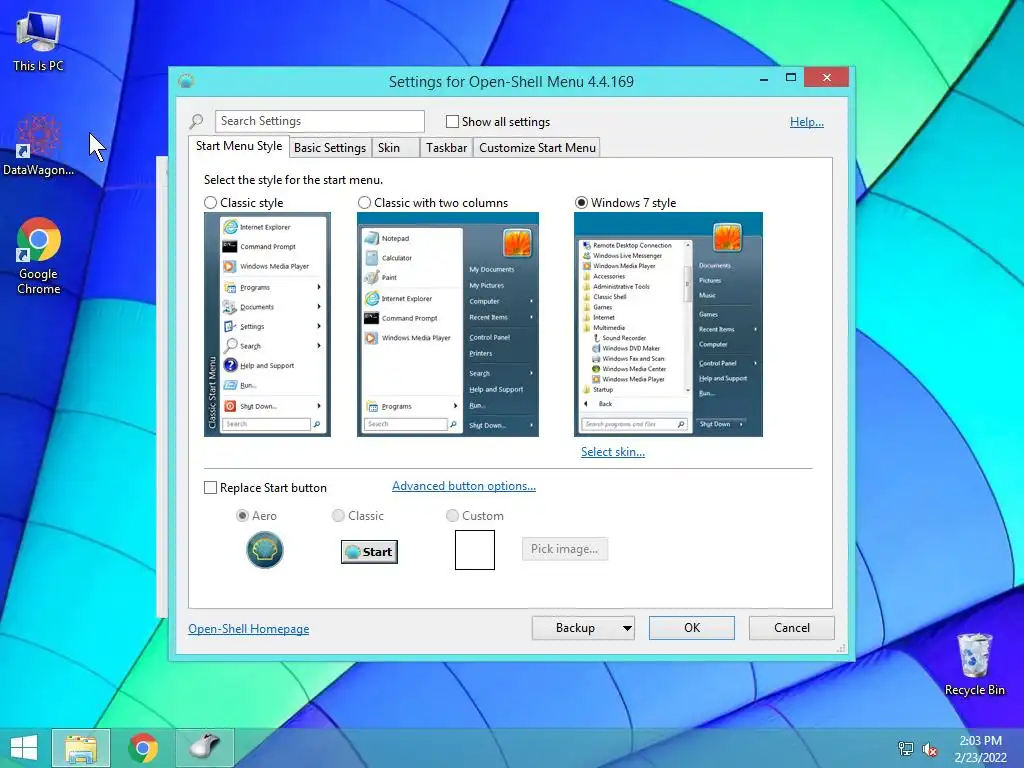Select Custom start button radio
Image resolution: width=1024 pixels, height=768 pixels.
point(452,516)
